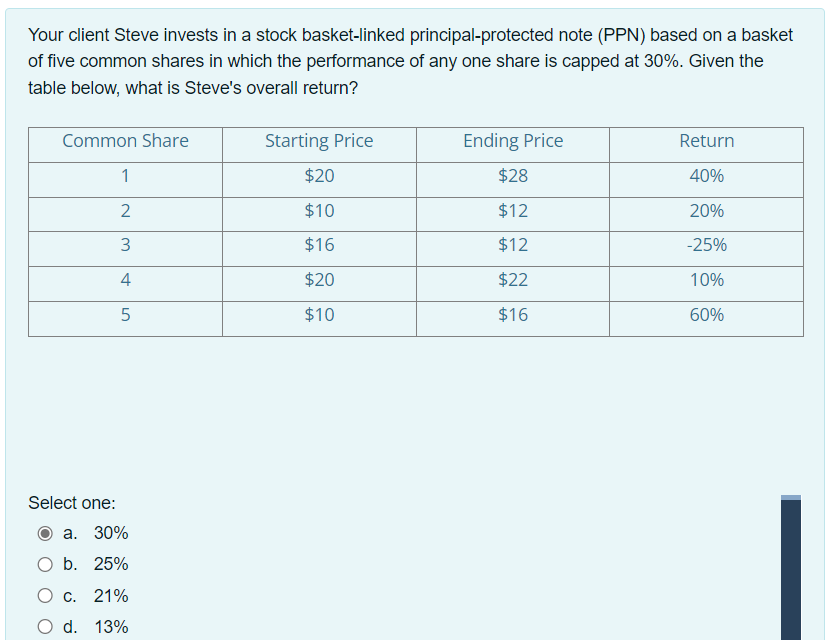The width and height of the screenshot is (828, 640).
Task: Click the $22 ending price cell
Action: [x=513, y=279]
